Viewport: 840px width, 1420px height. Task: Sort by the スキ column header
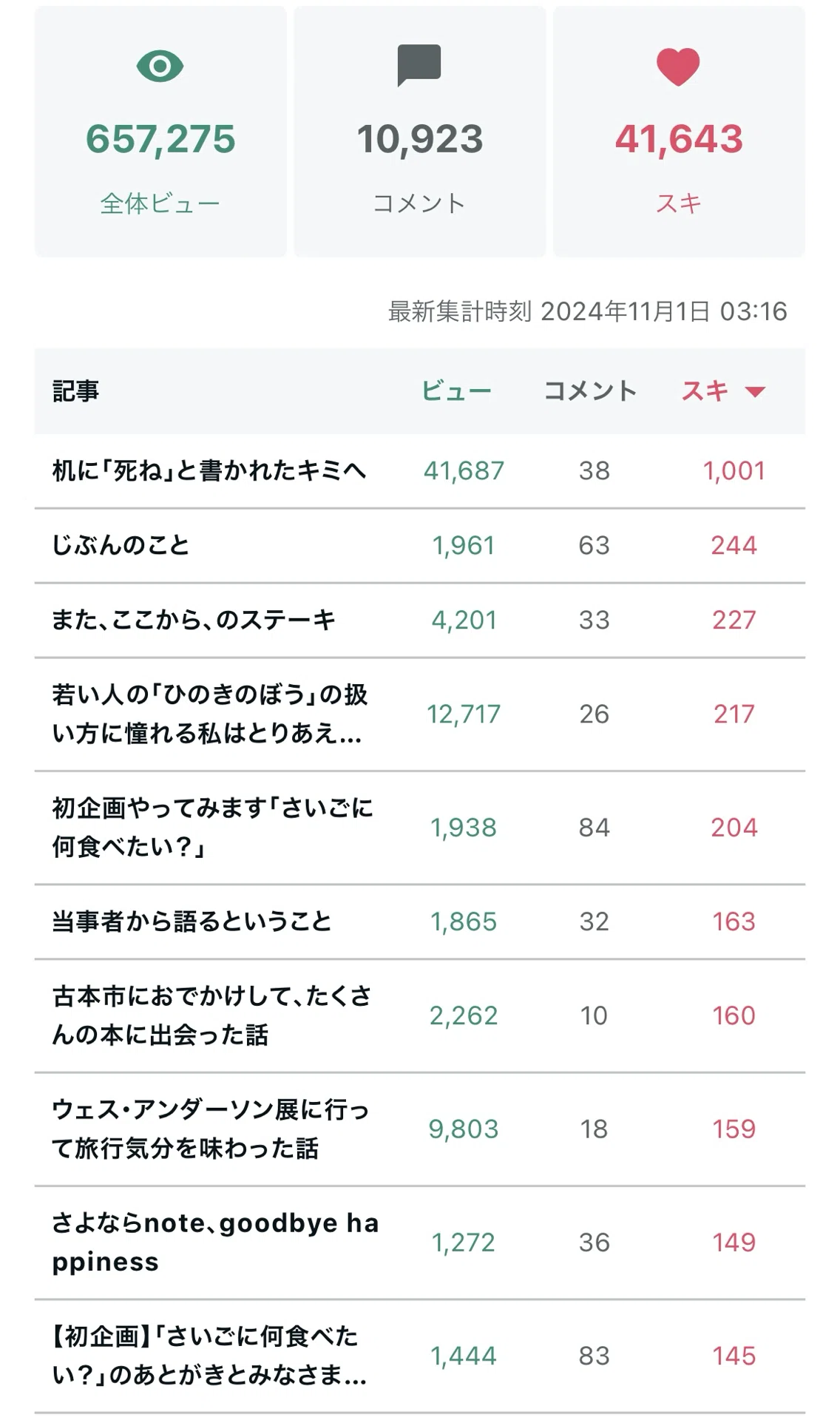coord(705,391)
